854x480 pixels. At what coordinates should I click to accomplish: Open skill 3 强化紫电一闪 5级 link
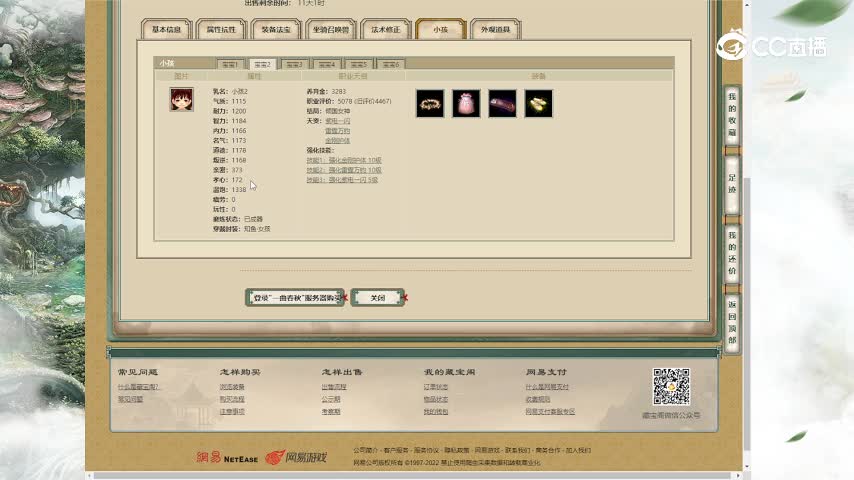point(342,180)
